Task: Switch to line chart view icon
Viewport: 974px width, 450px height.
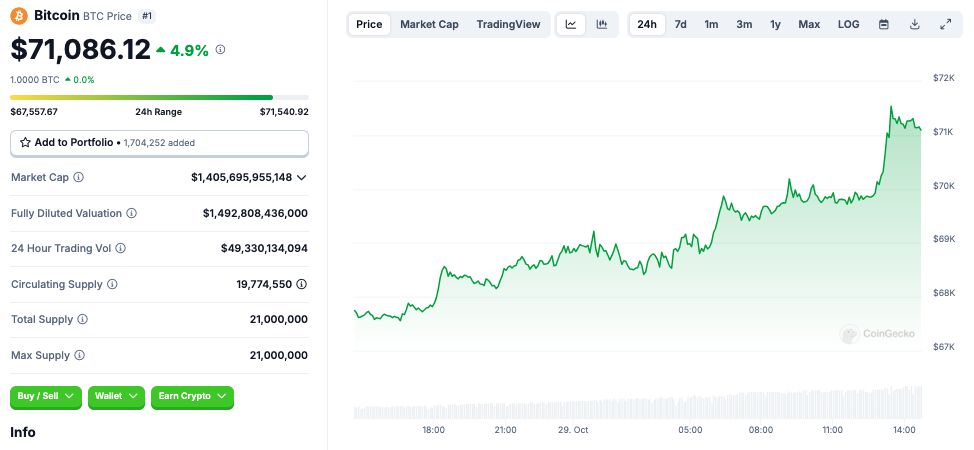Action: (571, 24)
